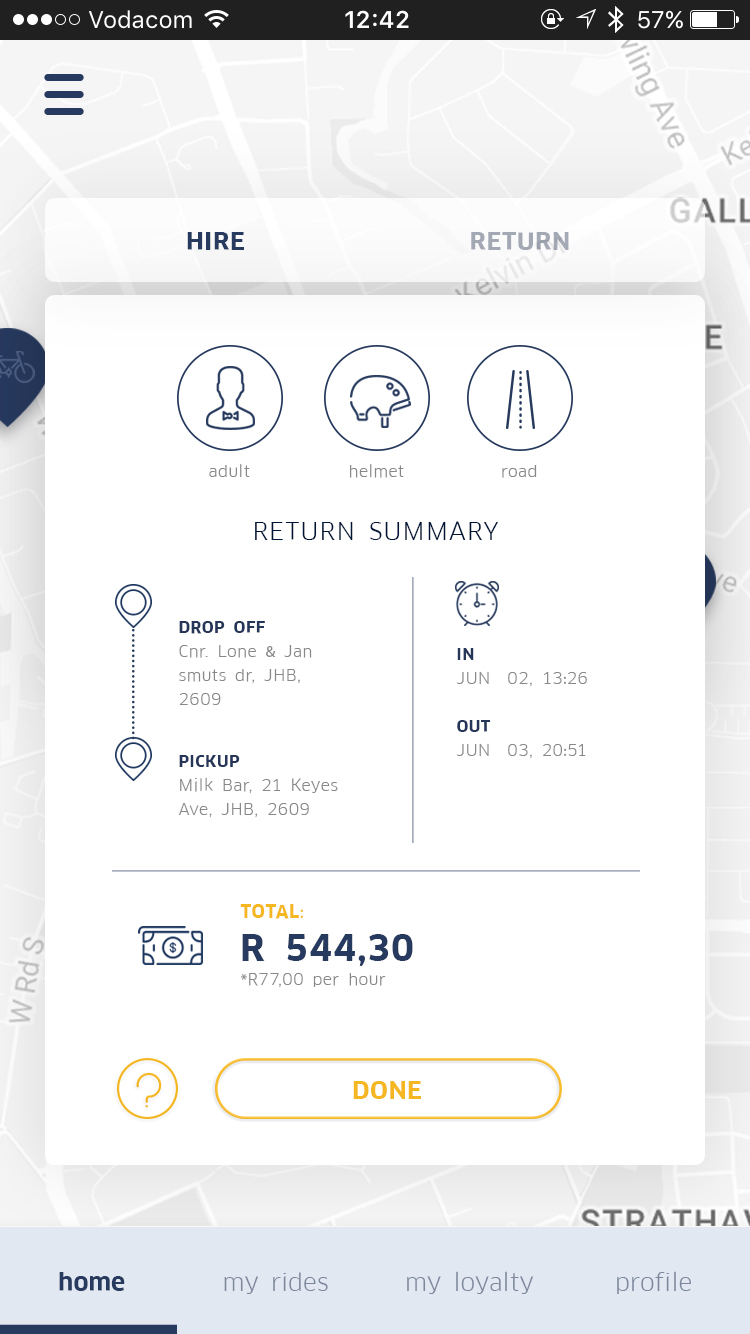The image size is (750, 1334).
Task: Switch to the HIRE tab
Action: click(x=216, y=241)
